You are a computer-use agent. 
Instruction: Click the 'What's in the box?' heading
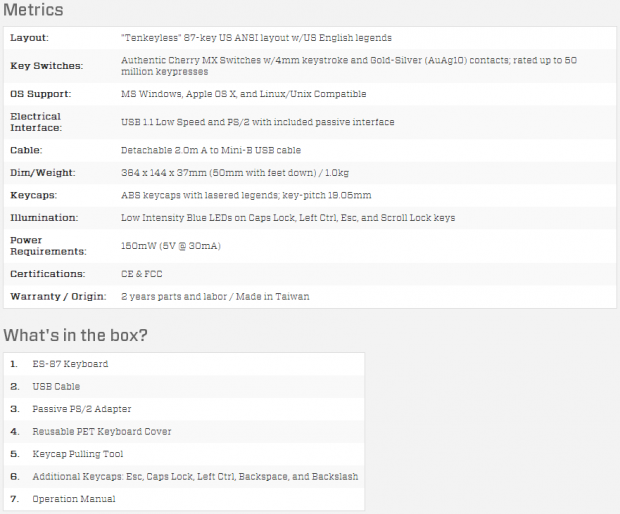(76, 335)
